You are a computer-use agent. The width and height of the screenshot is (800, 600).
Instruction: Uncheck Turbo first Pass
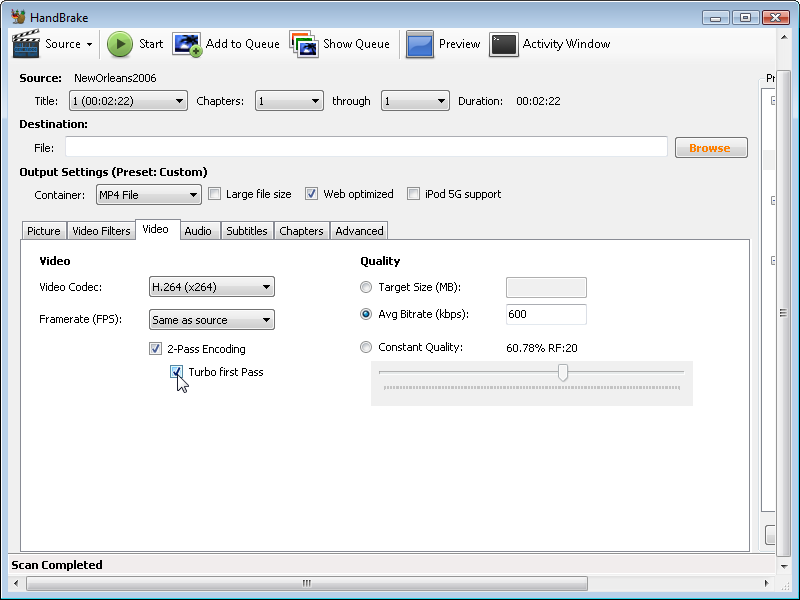(x=176, y=371)
